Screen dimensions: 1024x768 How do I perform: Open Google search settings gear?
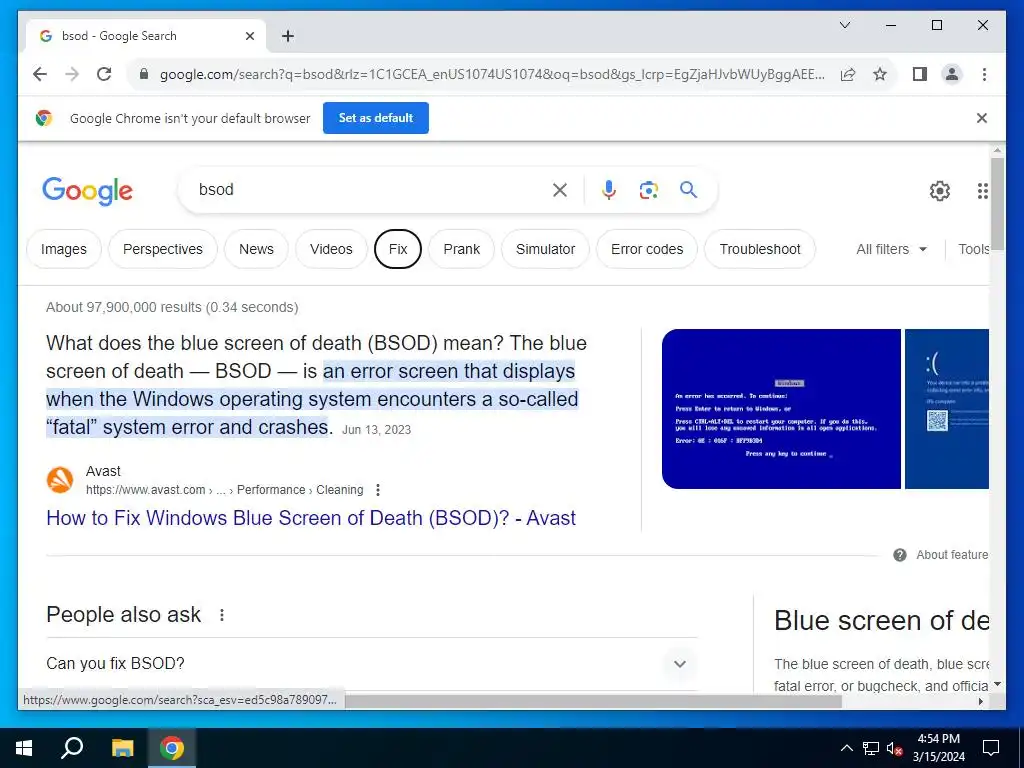[939, 191]
